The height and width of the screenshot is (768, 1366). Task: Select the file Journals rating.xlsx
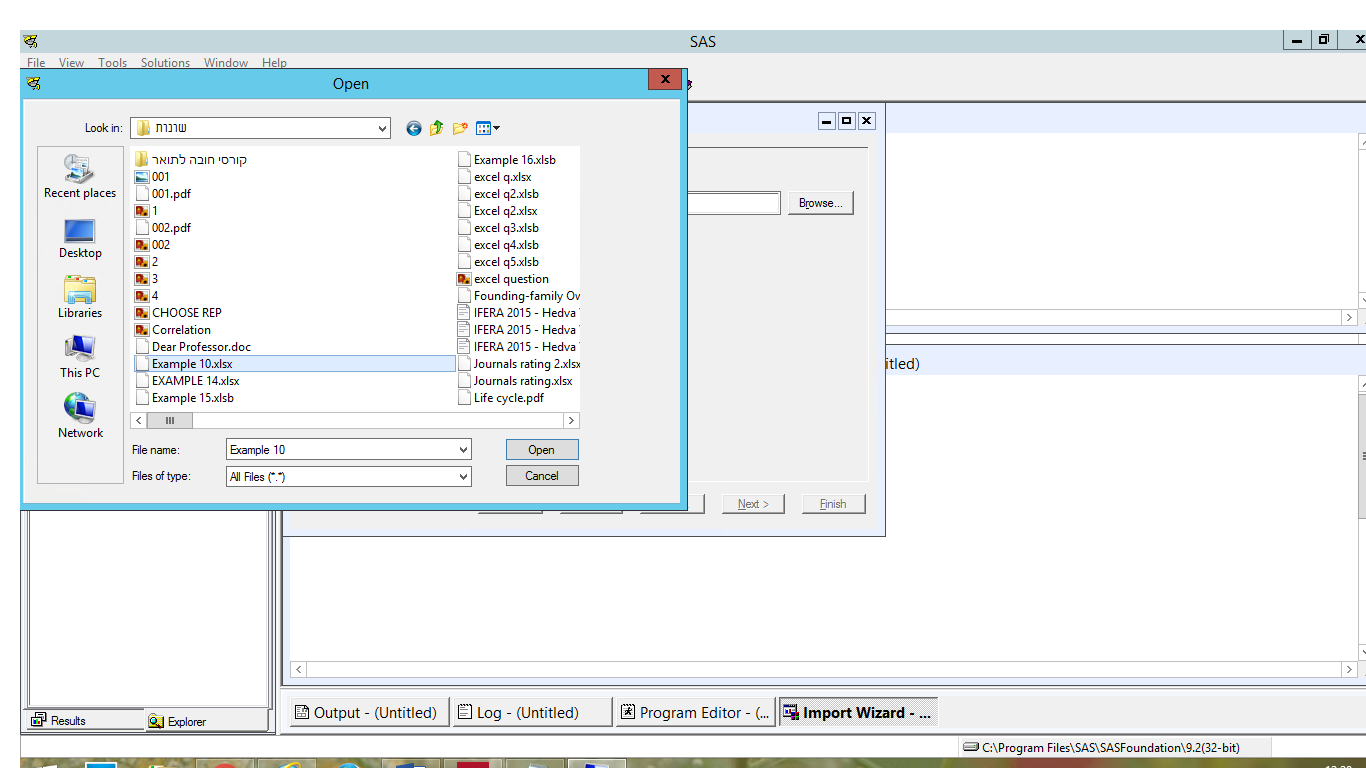(515, 381)
